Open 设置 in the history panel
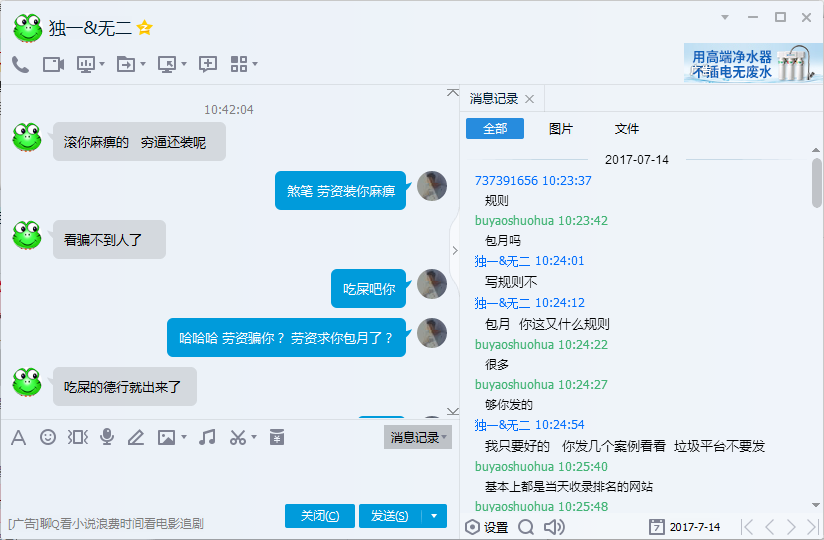 (x=487, y=527)
